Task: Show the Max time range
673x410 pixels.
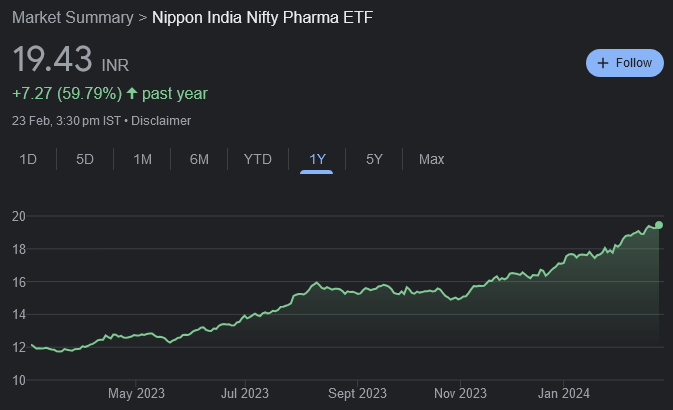Action: pos(431,159)
